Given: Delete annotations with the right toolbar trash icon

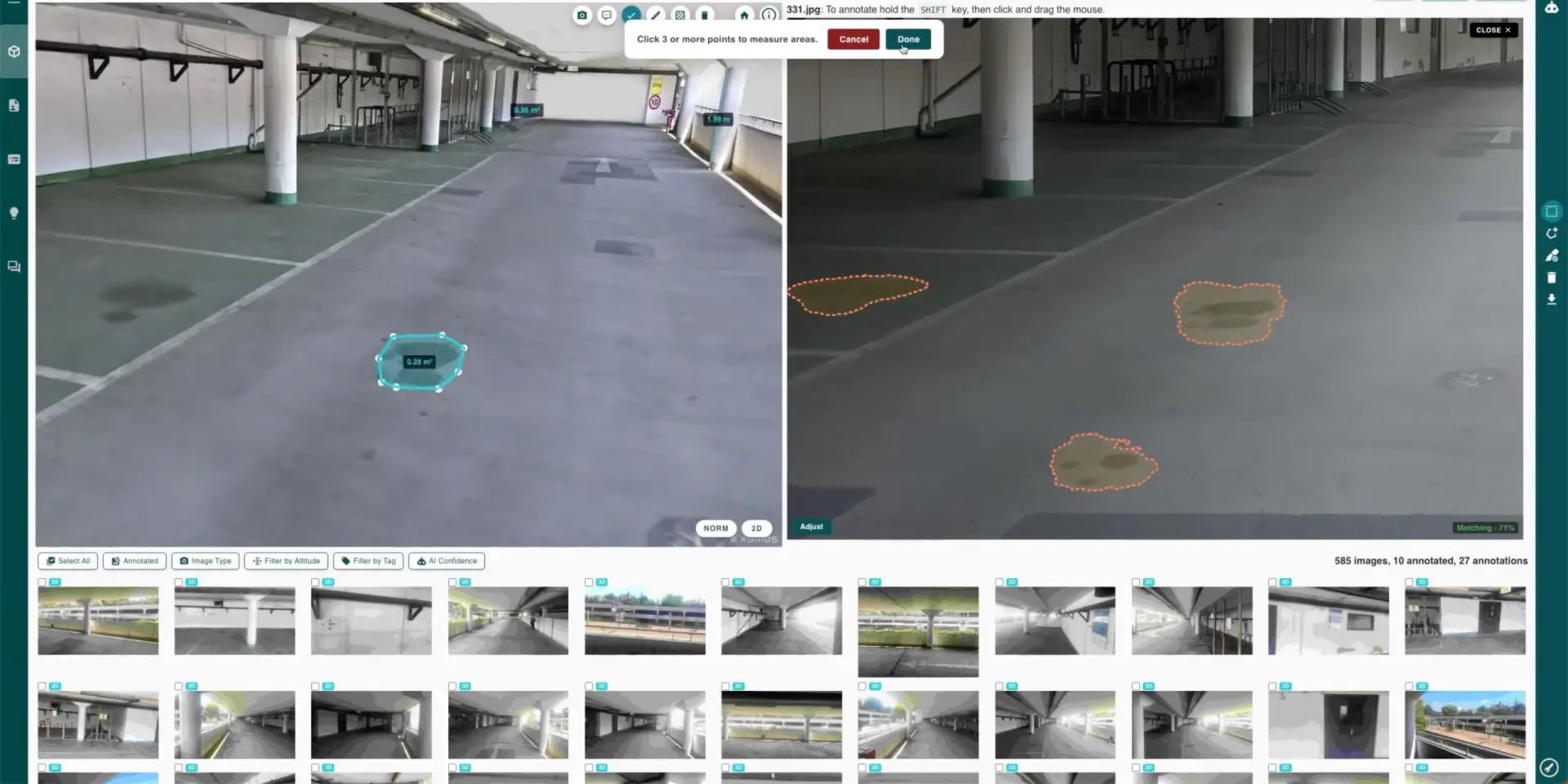Looking at the screenshot, I should 1552,278.
